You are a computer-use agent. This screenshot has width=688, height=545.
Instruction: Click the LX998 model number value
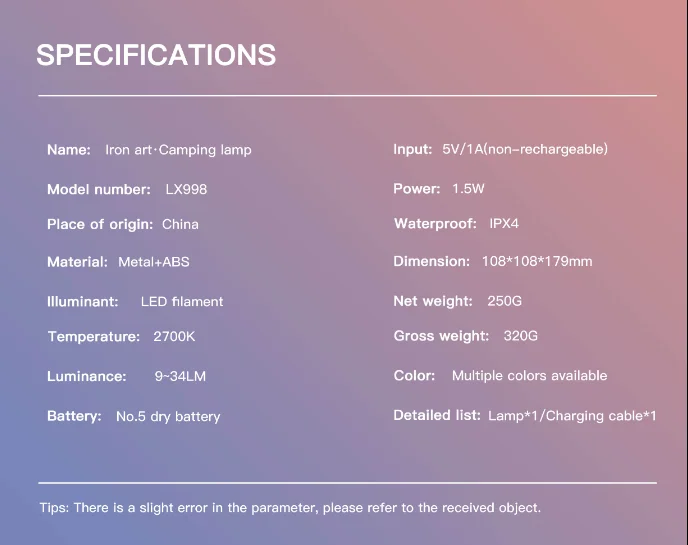point(186,189)
